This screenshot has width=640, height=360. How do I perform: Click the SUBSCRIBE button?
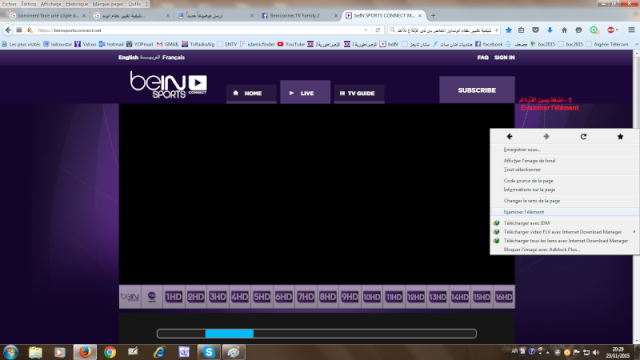pos(477,90)
